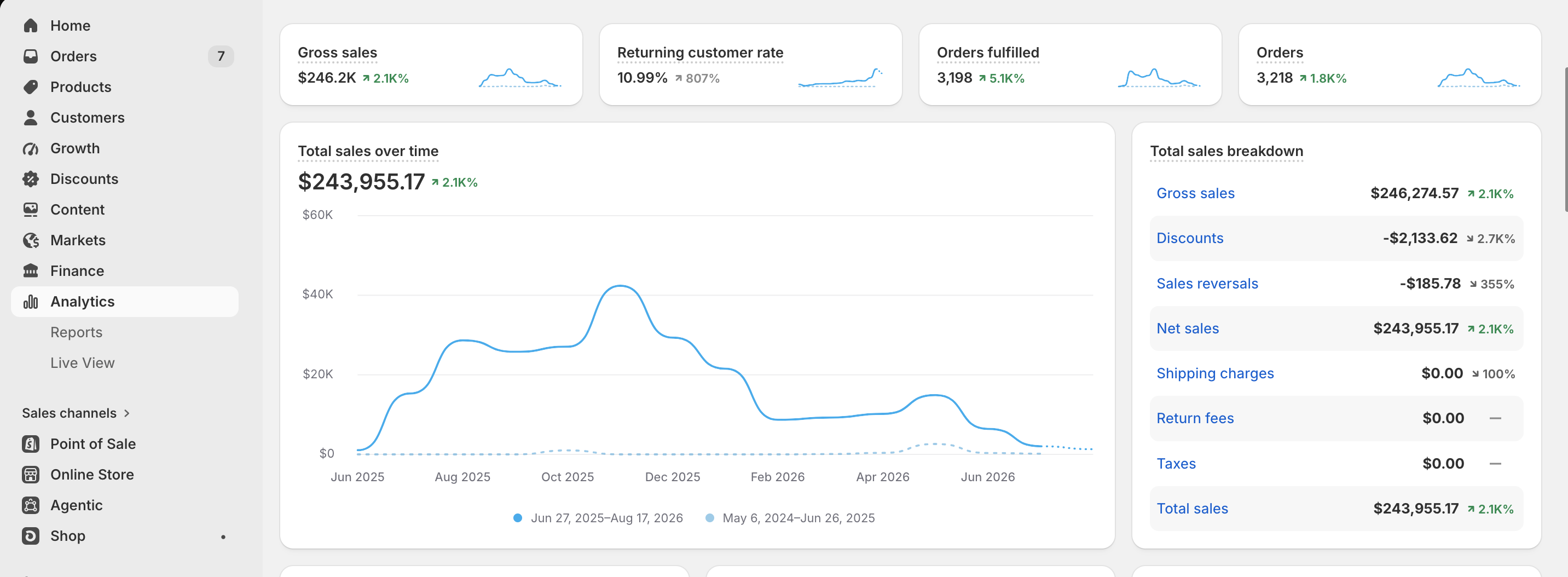Select the Products tag icon
The height and width of the screenshot is (577, 1568).
(x=31, y=87)
